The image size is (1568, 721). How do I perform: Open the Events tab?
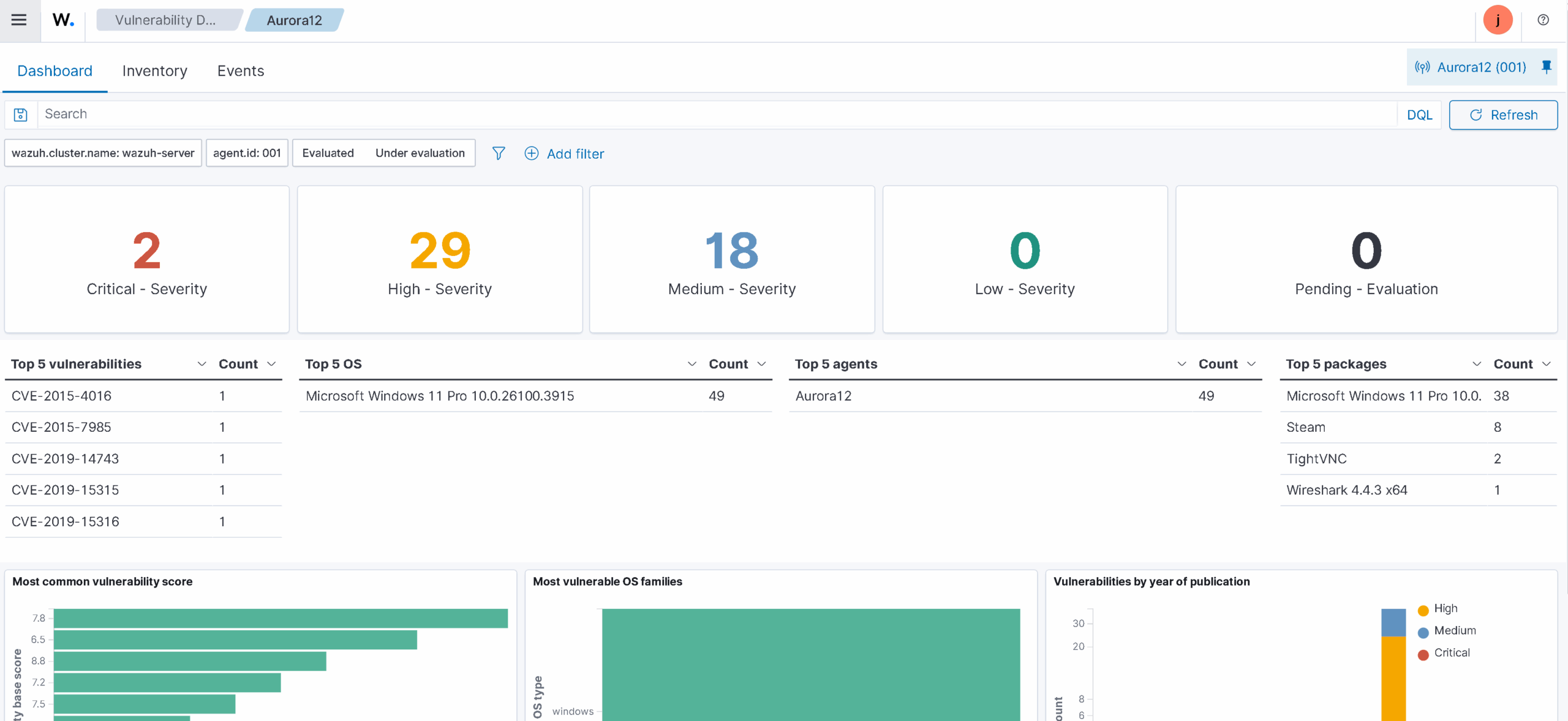pyautogui.click(x=240, y=71)
